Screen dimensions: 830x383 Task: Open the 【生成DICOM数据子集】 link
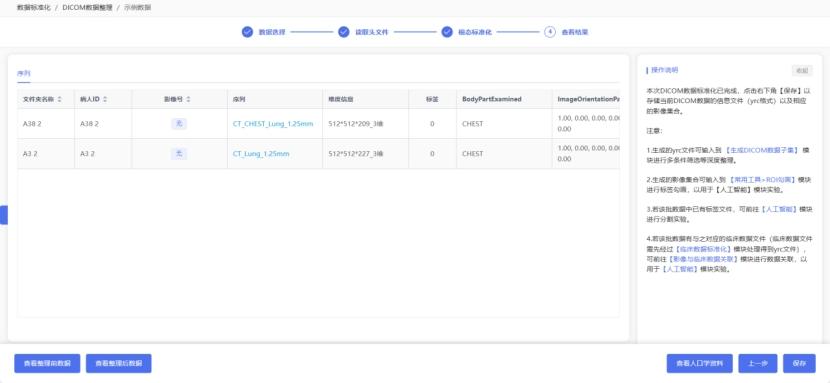[762, 150]
